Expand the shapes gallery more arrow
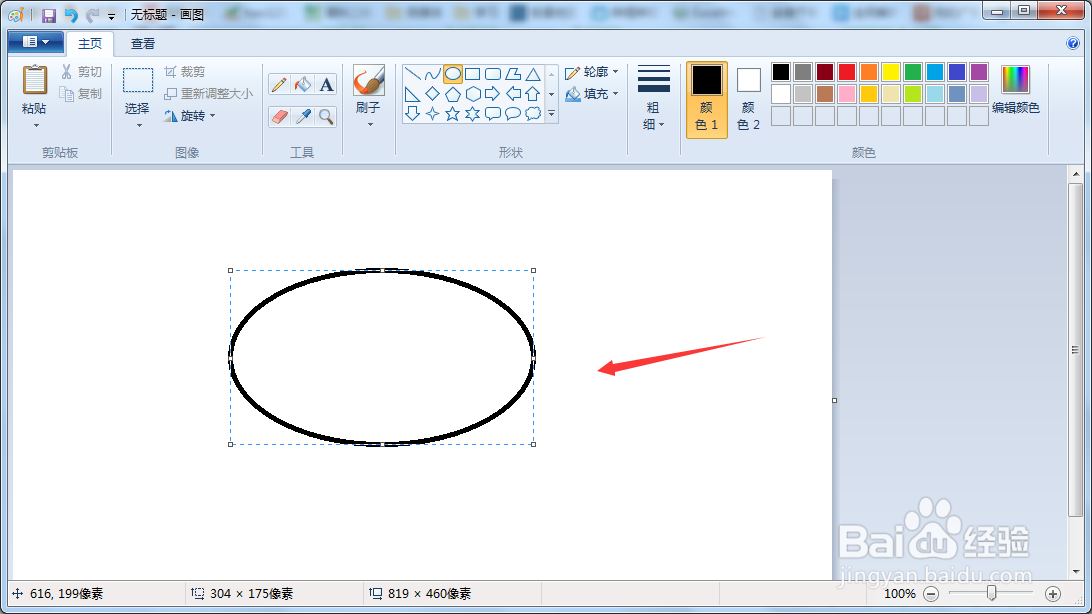The height and width of the screenshot is (614, 1092). [552, 113]
